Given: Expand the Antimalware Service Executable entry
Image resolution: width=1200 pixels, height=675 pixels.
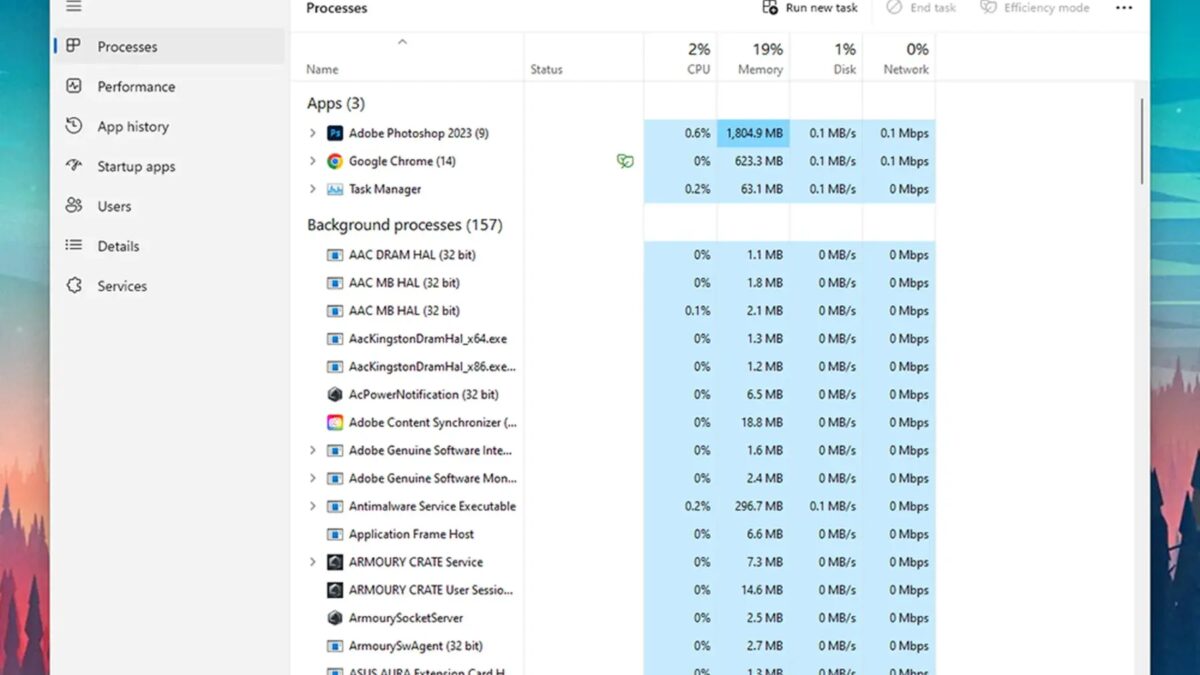Looking at the screenshot, I should tap(312, 506).
